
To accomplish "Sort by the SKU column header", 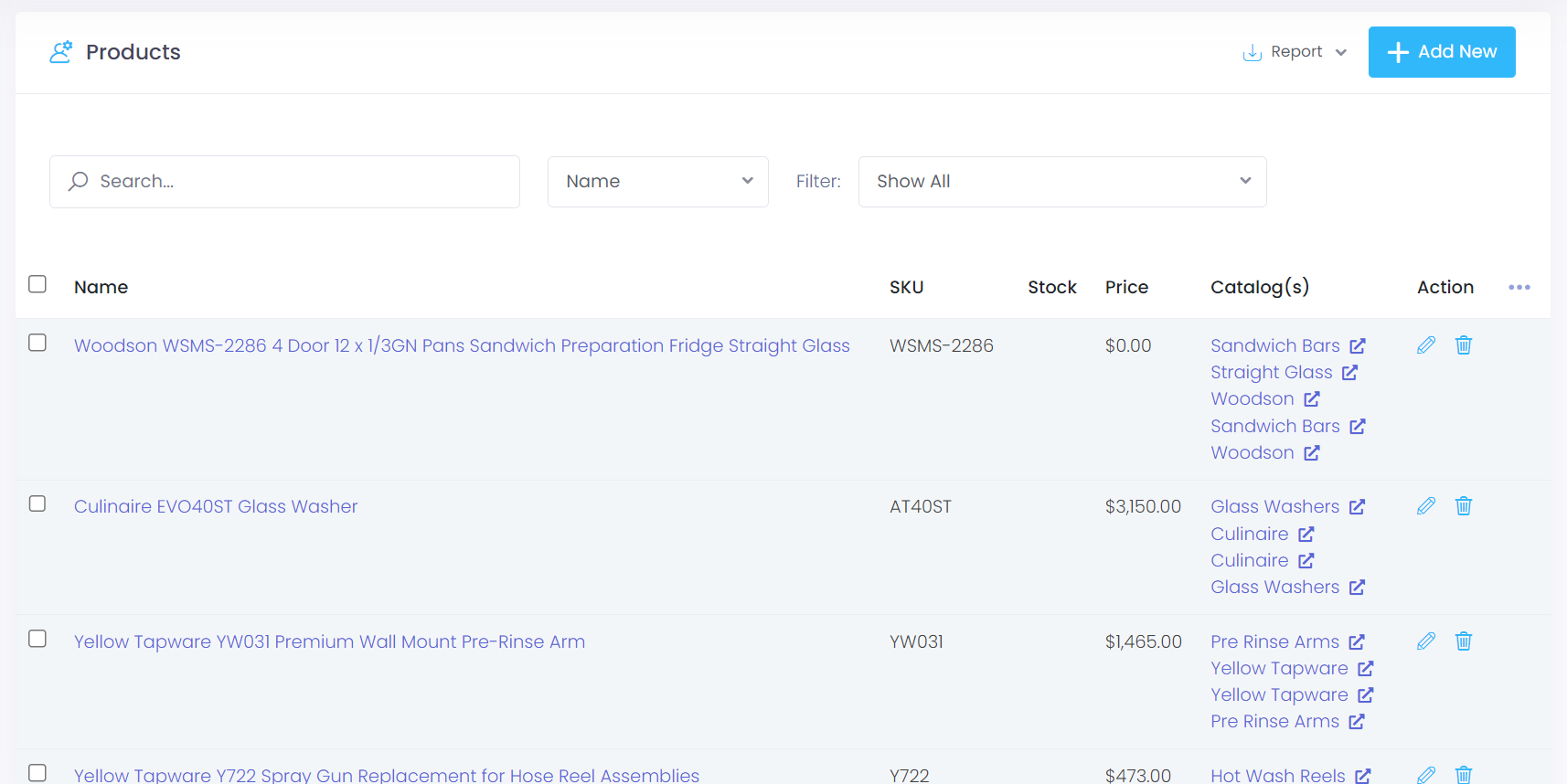I will pyautogui.click(x=907, y=287).
